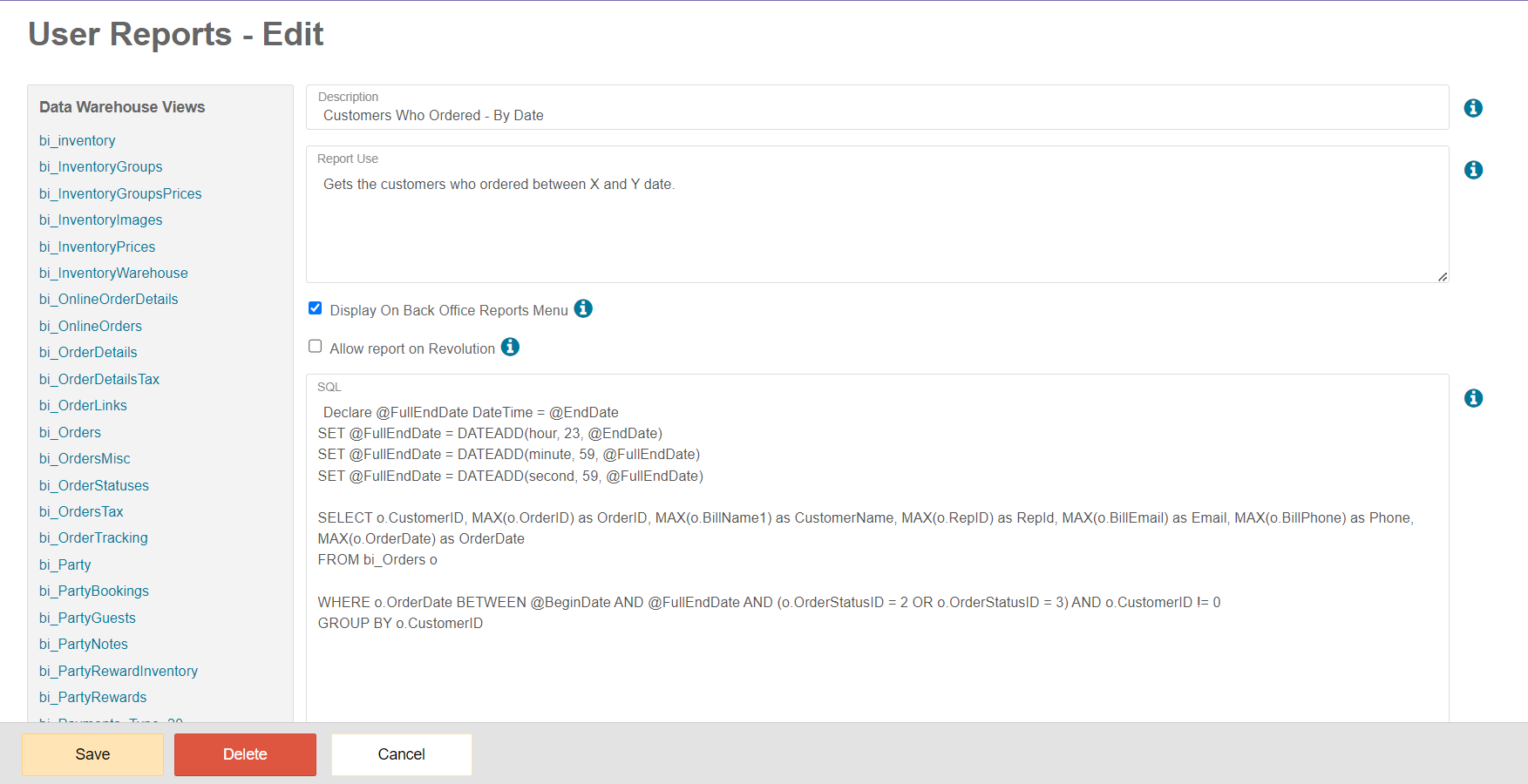Open the bi_Orders data warehouse view
The width and height of the screenshot is (1528, 784).
coord(70,432)
